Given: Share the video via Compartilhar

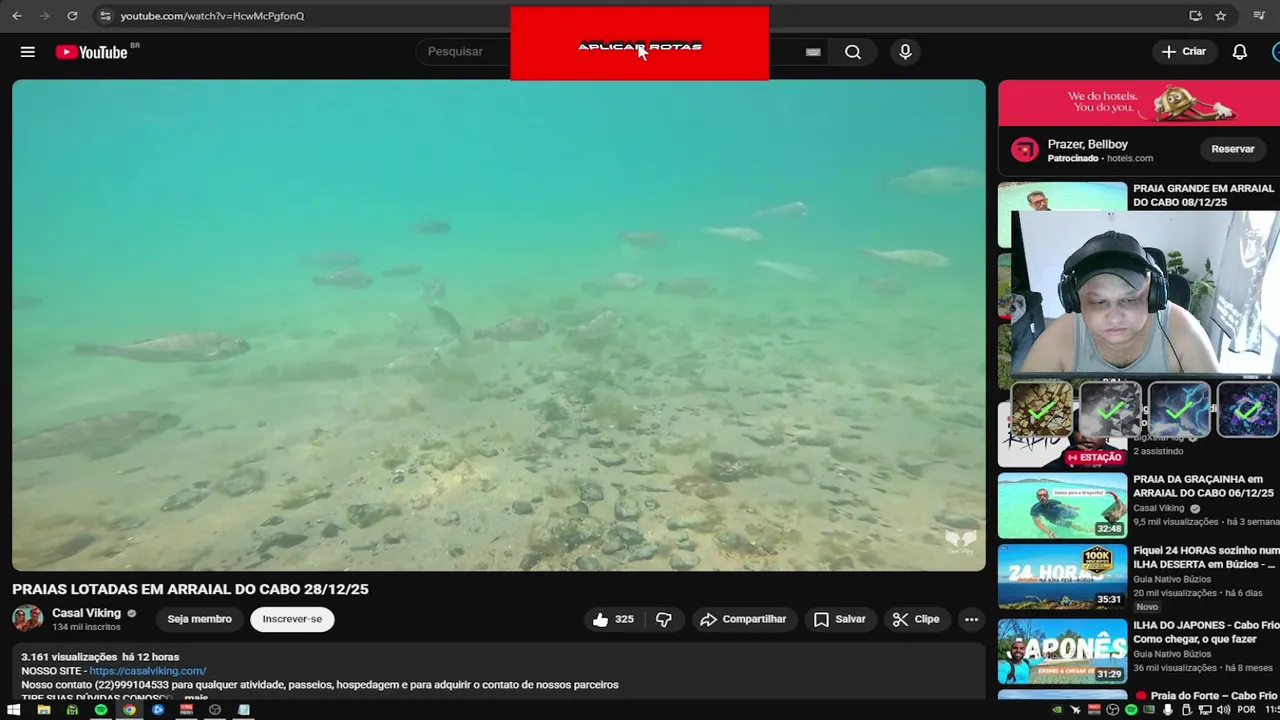Looking at the screenshot, I should click(x=743, y=619).
